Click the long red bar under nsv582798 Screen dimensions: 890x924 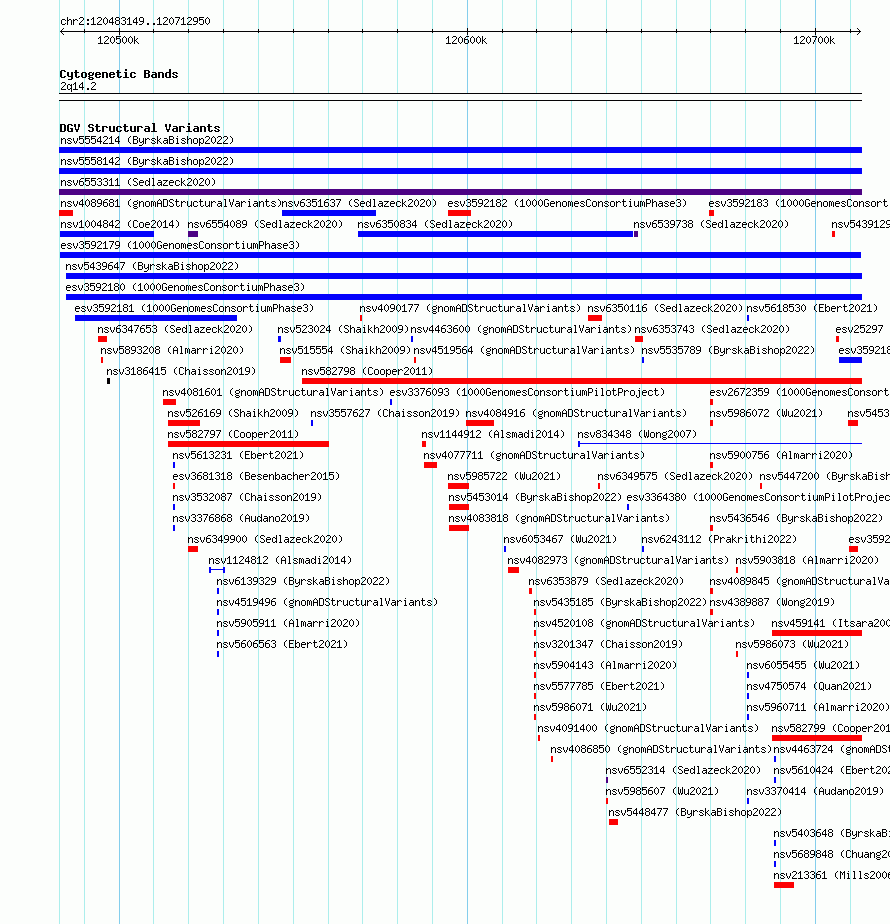(582, 381)
